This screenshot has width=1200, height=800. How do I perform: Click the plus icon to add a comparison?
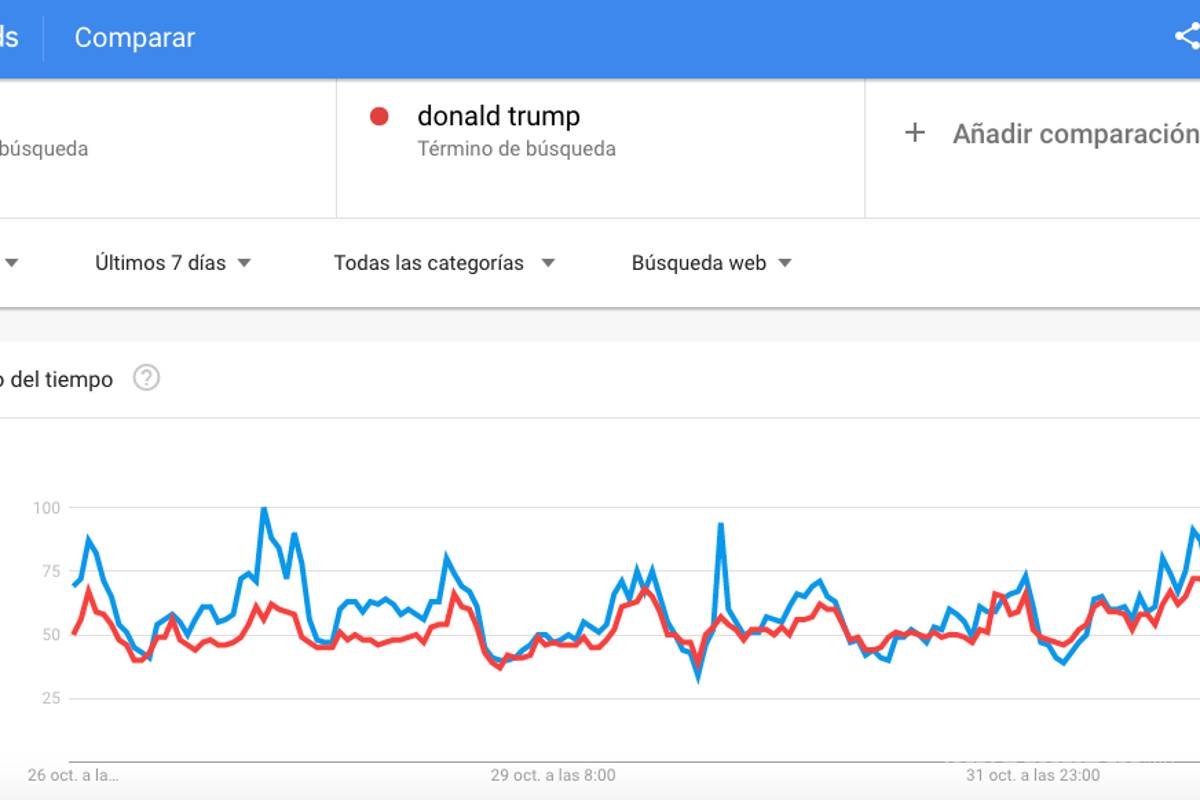[915, 132]
